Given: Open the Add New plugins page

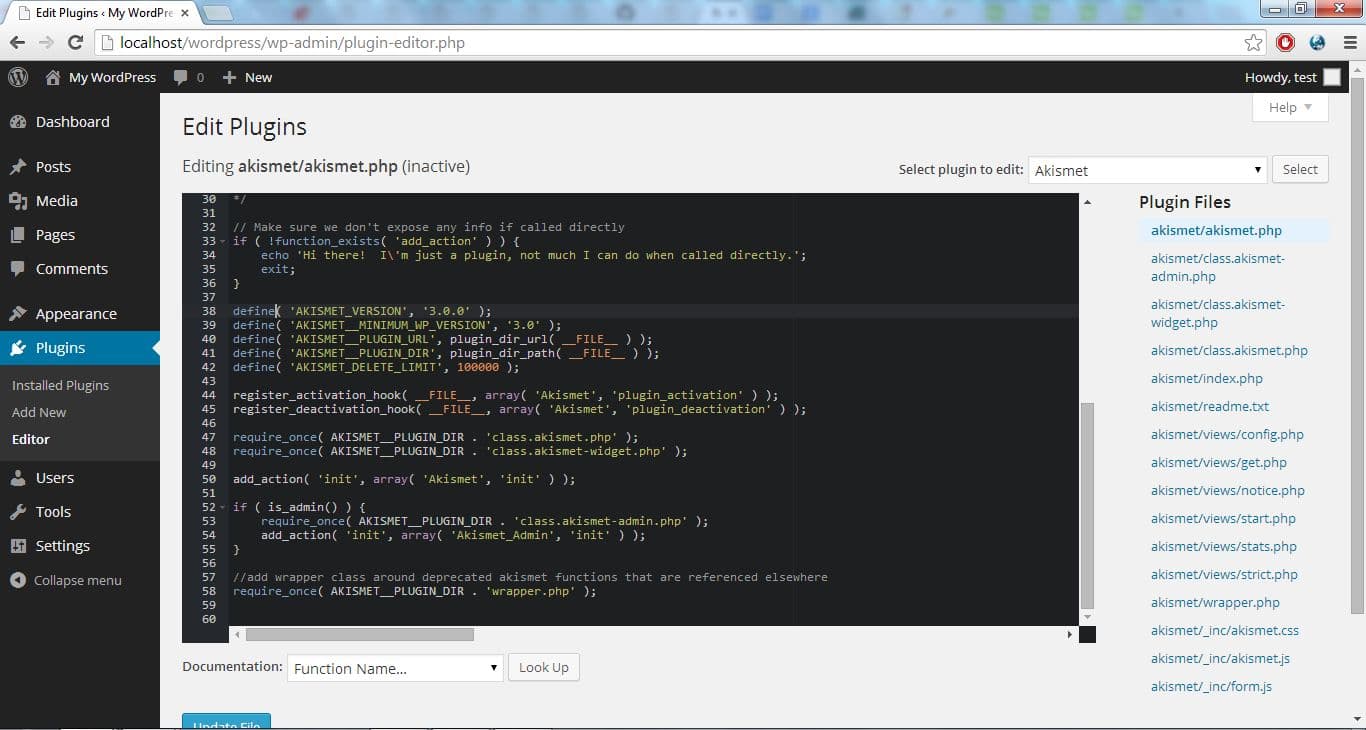Looking at the screenshot, I should (38, 411).
